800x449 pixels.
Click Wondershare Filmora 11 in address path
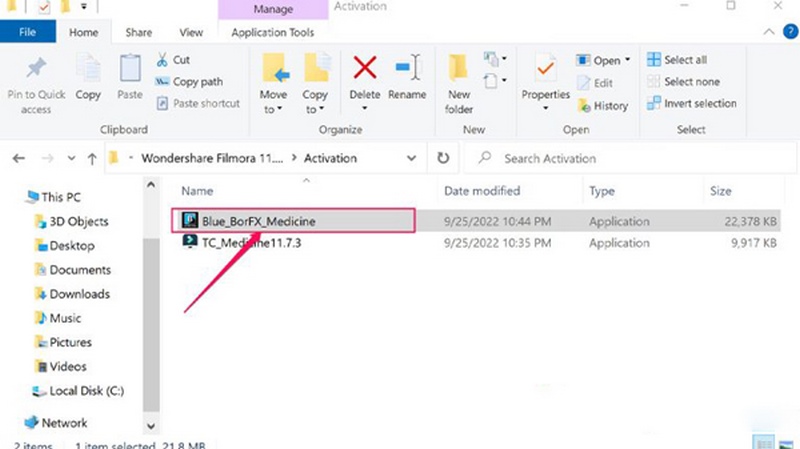[212, 158]
